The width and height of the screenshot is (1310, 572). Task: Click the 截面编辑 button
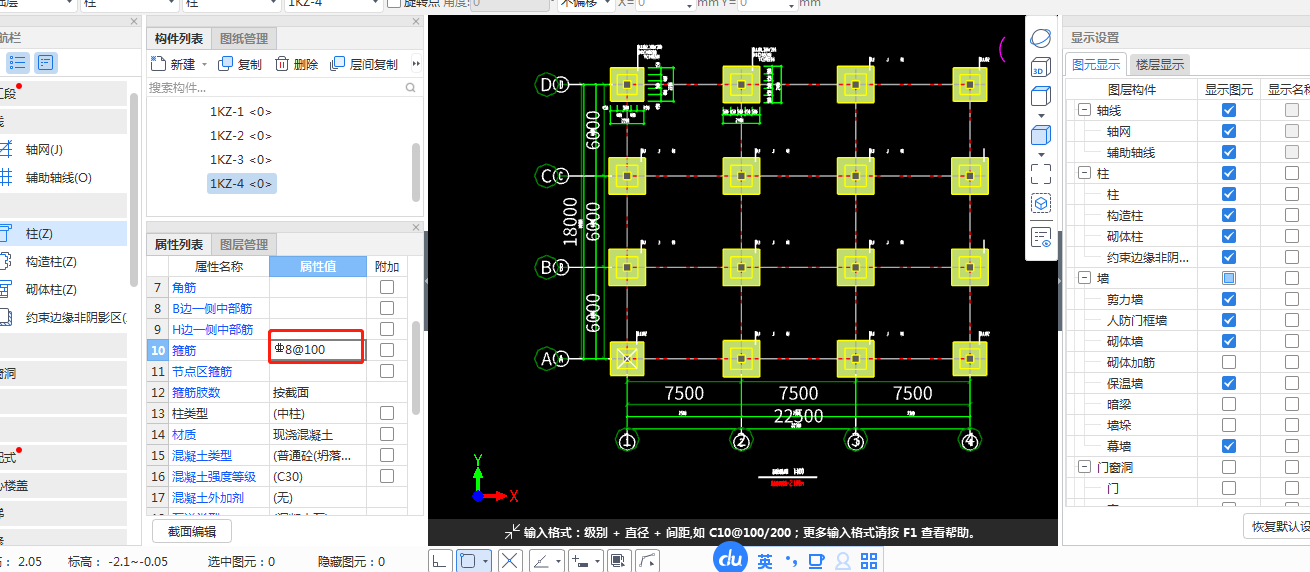191,531
